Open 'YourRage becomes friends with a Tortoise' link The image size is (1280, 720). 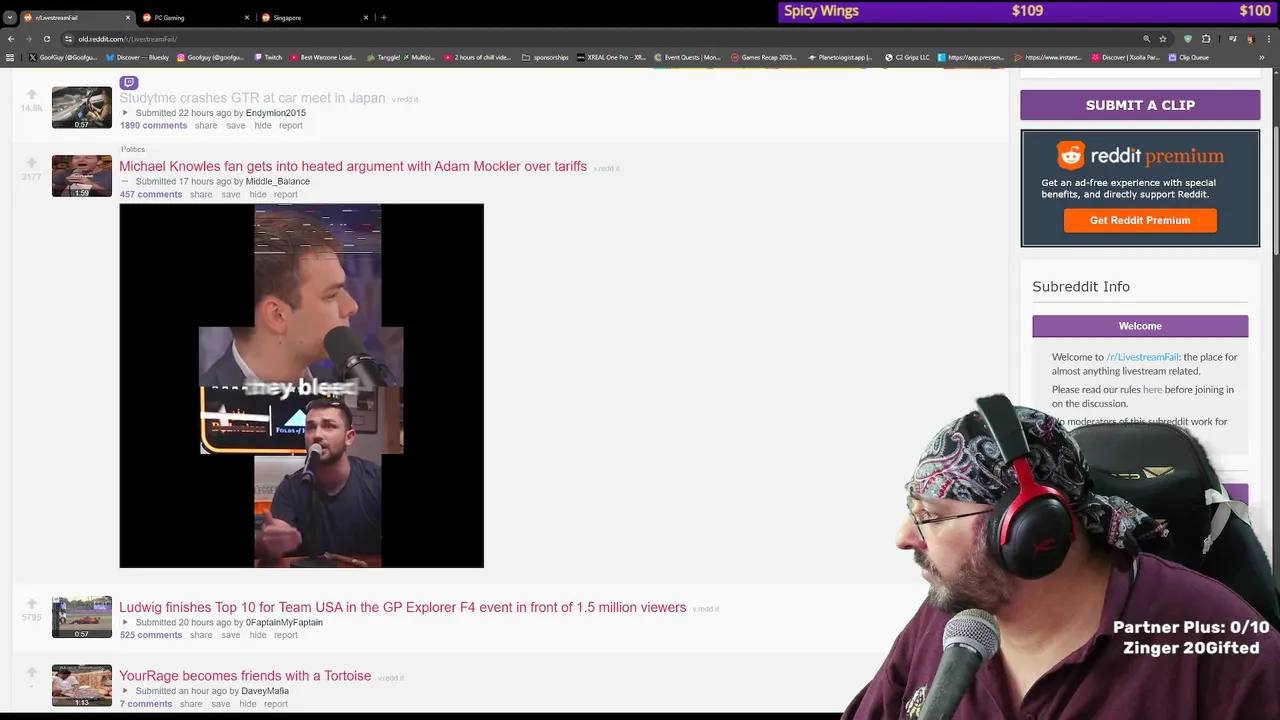[x=245, y=676]
